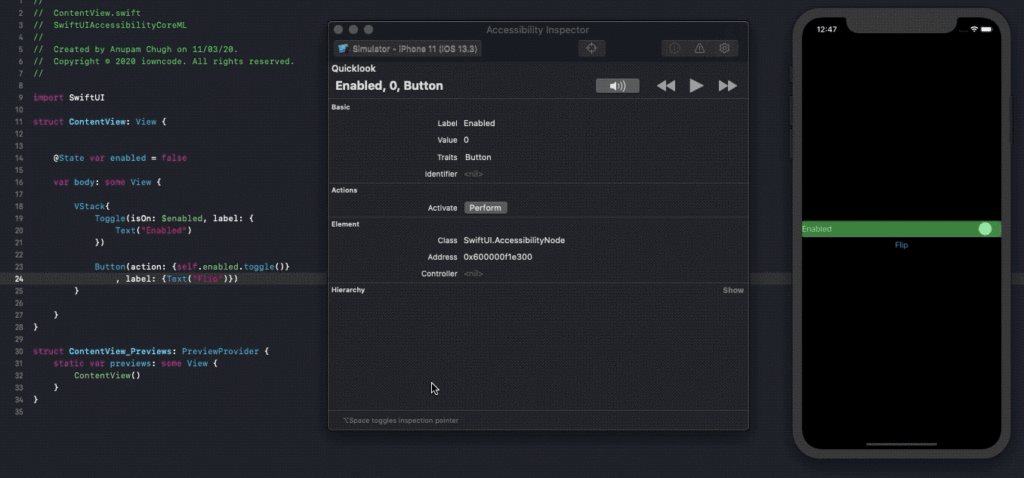
Task: Click the Controller nil value
Action: (473, 274)
